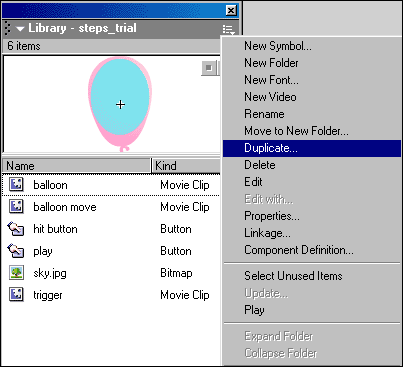The width and height of the screenshot is (403, 367).
Task: Click the balloon movie clip icon
Action: coord(16,184)
